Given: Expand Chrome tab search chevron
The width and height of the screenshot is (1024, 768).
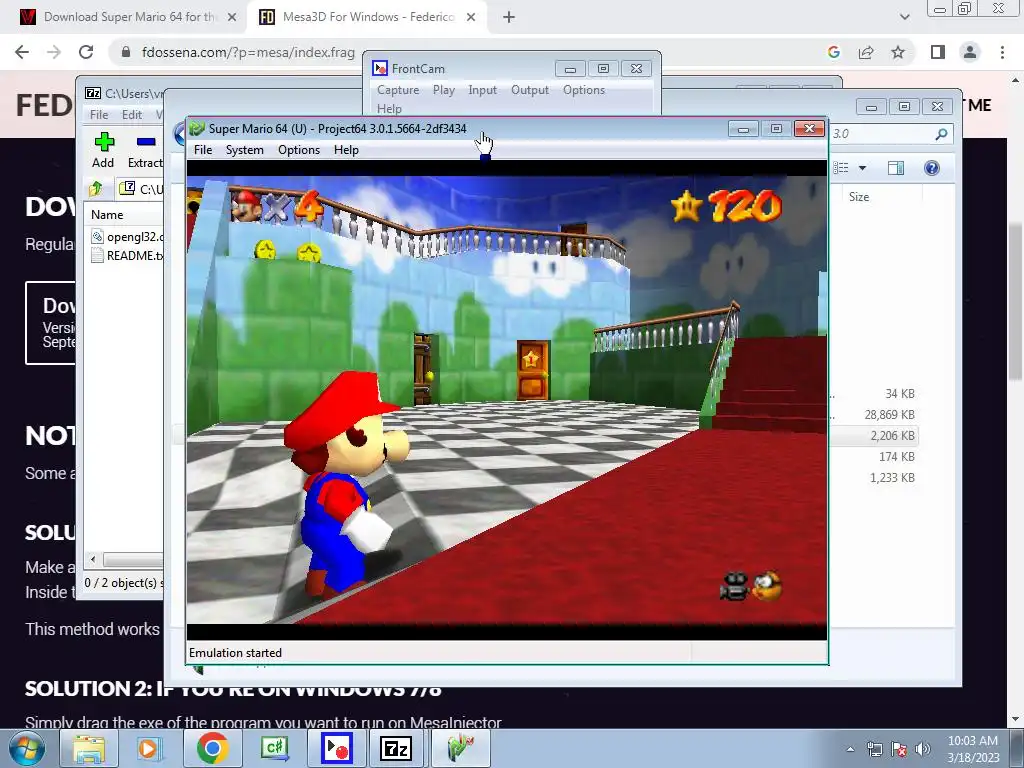Looking at the screenshot, I should [x=904, y=17].
